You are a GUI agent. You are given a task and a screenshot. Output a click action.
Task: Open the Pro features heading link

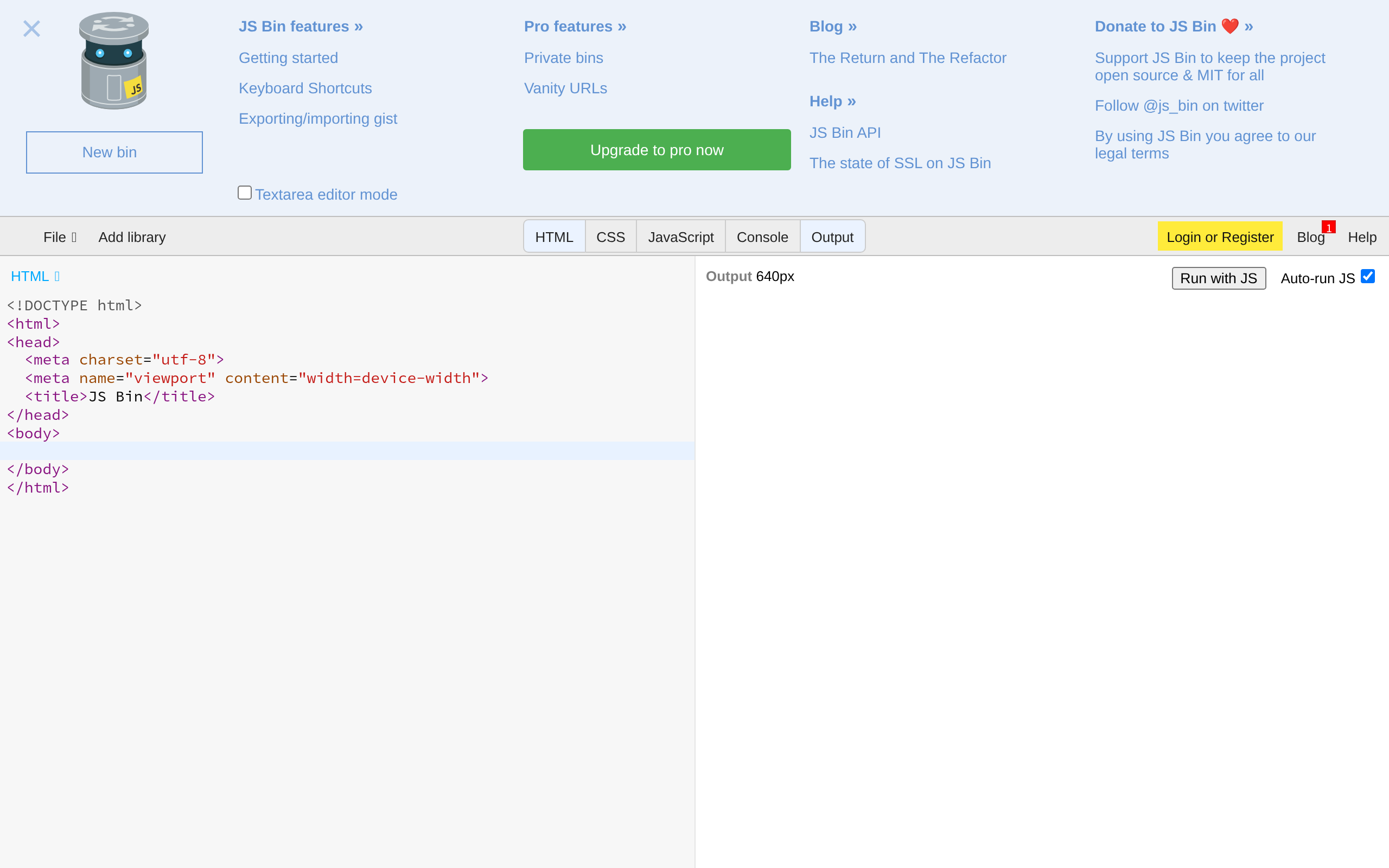click(x=575, y=27)
